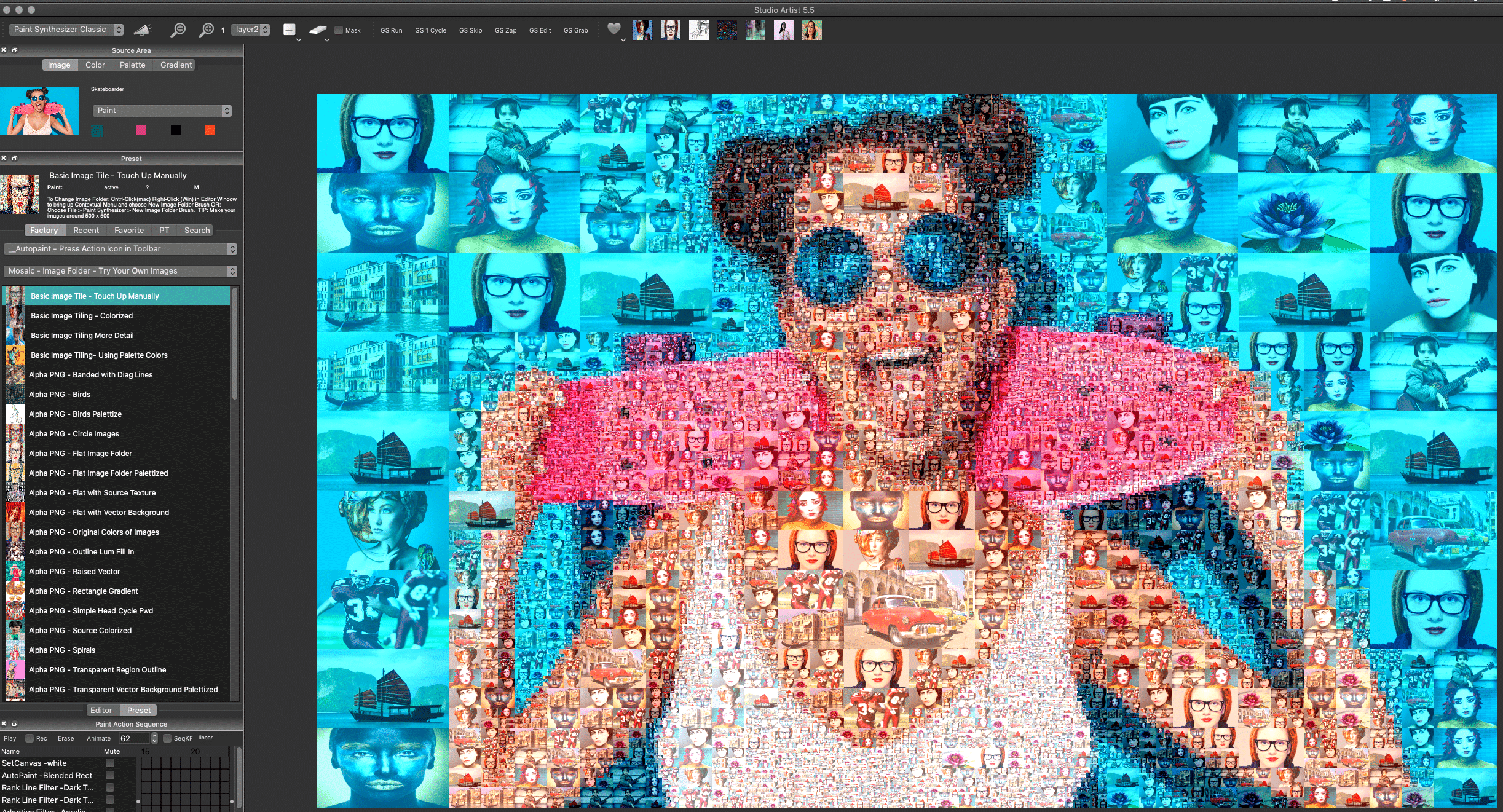Click the Erase sequence button
Screen dimensions: 1503x812
[x=66, y=738]
